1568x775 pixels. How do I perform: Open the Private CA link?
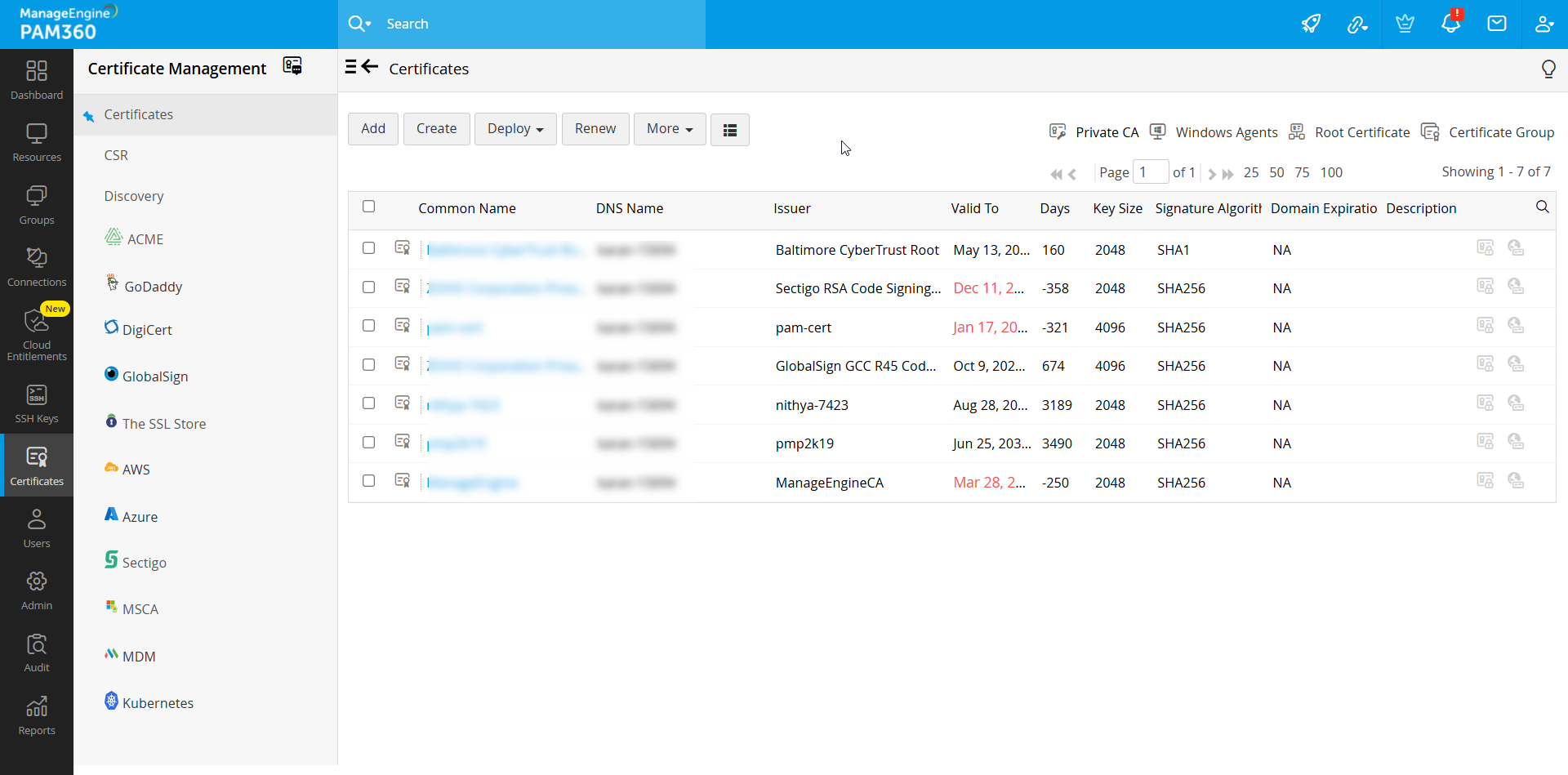click(x=1106, y=132)
